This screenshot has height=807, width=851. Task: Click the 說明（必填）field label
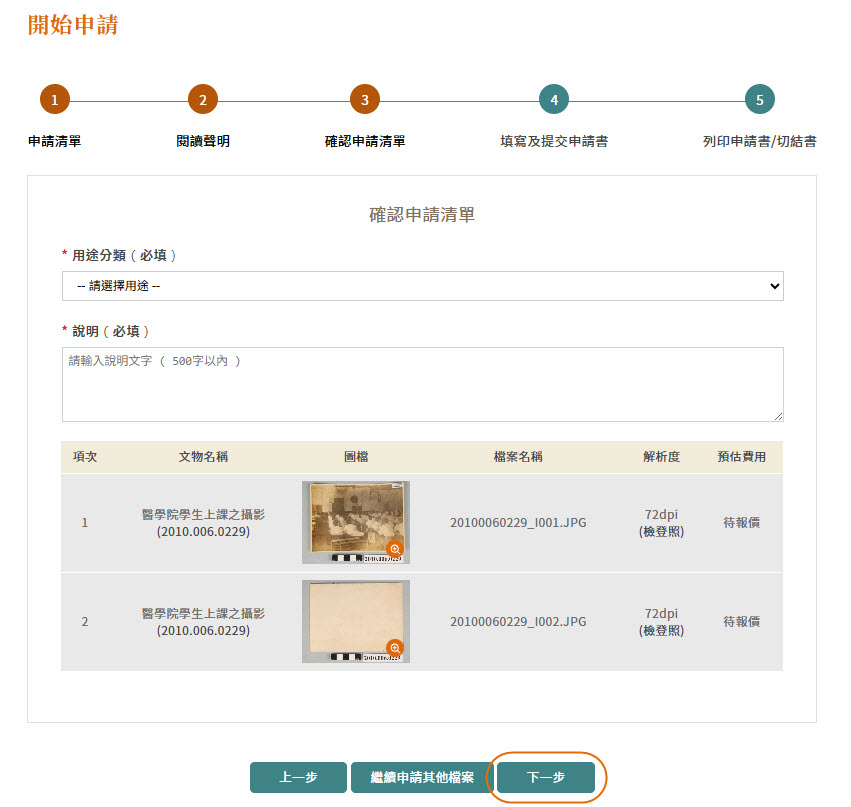pyautogui.click(x=111, y=331)
